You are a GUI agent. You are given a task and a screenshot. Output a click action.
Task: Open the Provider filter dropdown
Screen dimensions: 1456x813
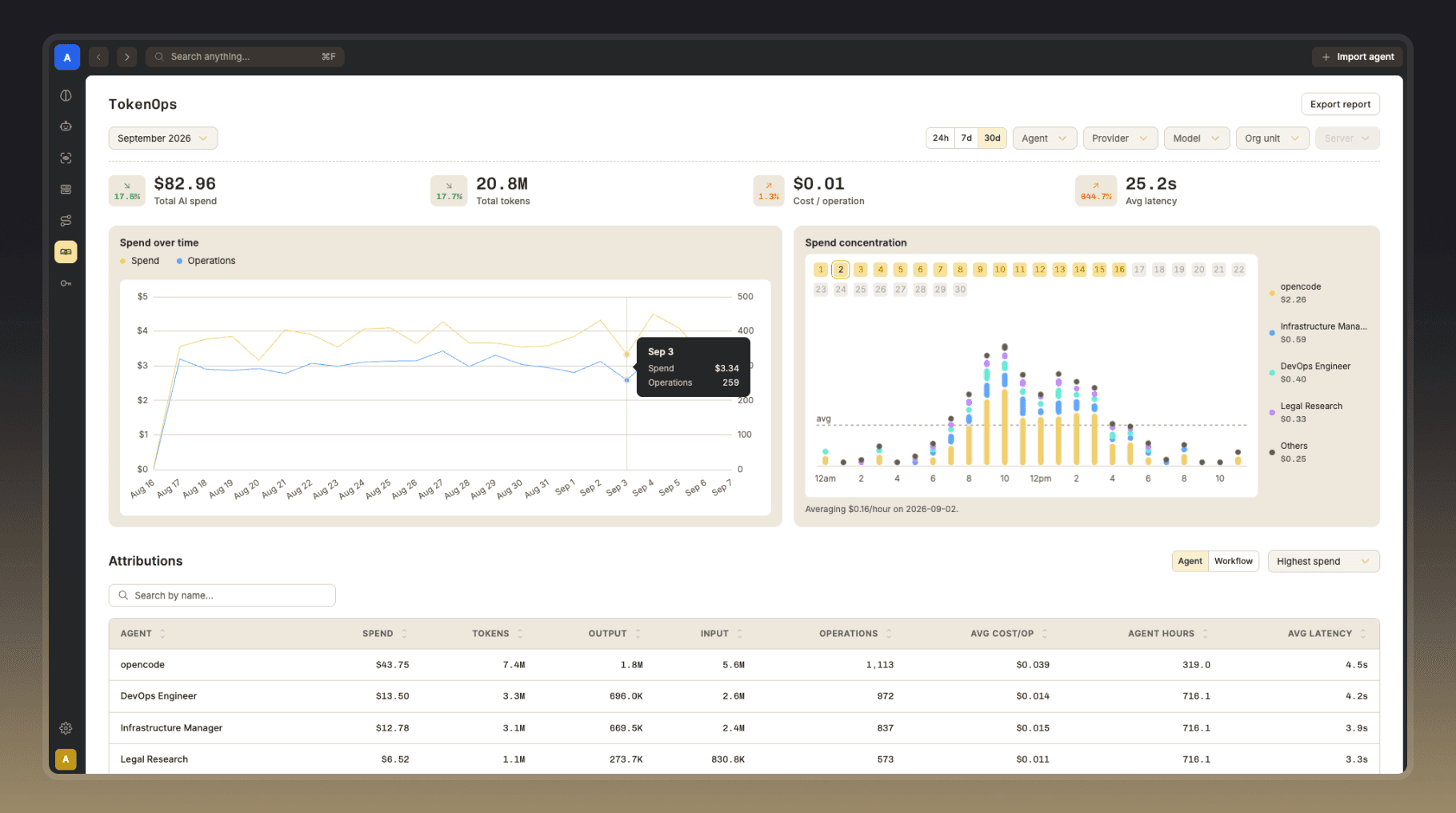[1120, 138]
